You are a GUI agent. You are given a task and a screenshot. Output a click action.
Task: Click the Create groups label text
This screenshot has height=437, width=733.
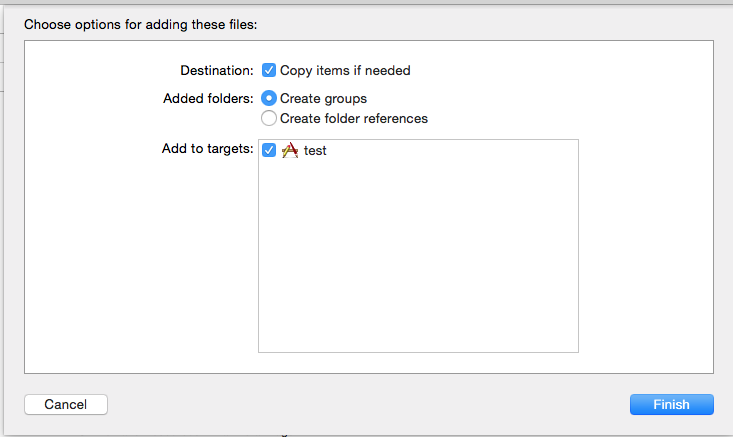tap(323, 99)
